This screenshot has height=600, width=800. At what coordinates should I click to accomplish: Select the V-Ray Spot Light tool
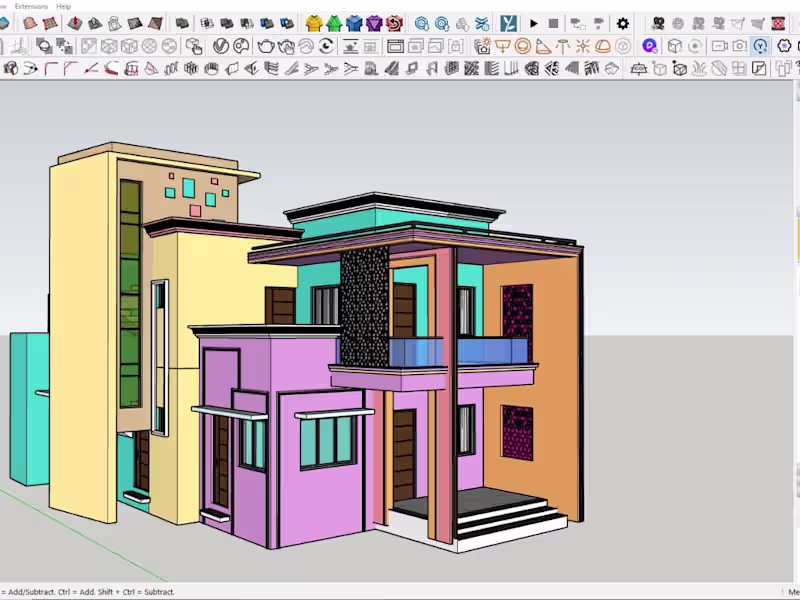(543, 46)
